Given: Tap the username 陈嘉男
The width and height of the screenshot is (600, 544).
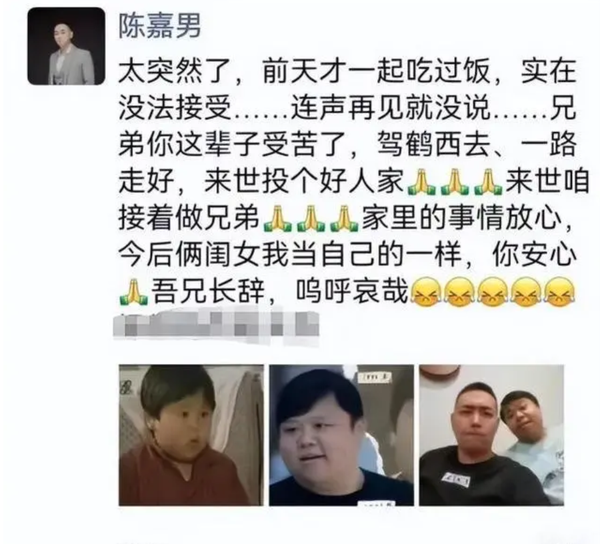Looking at the screenshot, I should [x=160, y=26].
